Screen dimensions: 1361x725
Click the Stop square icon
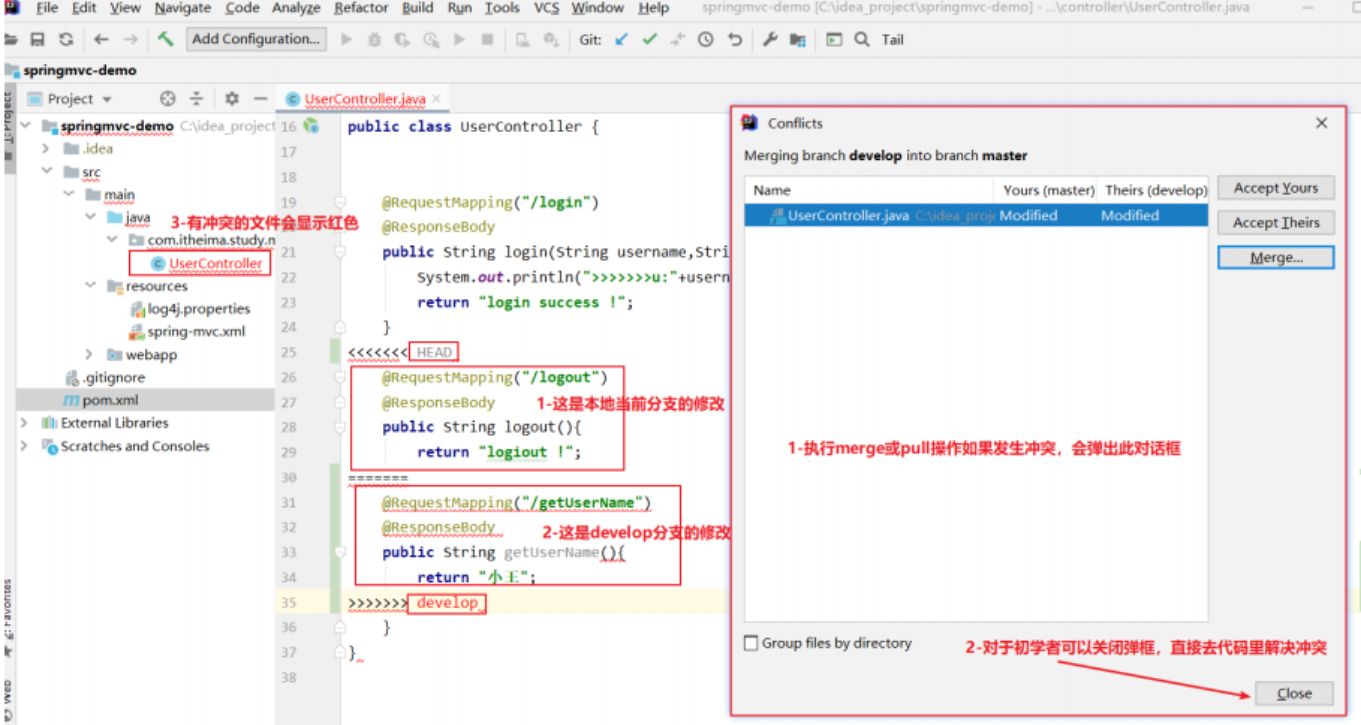pyautogui.click(x=488, y=40)
